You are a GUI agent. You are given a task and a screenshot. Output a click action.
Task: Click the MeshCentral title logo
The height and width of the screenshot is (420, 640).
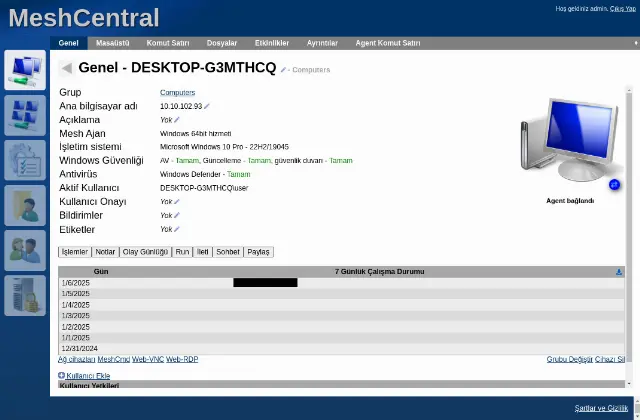[84, 18]
